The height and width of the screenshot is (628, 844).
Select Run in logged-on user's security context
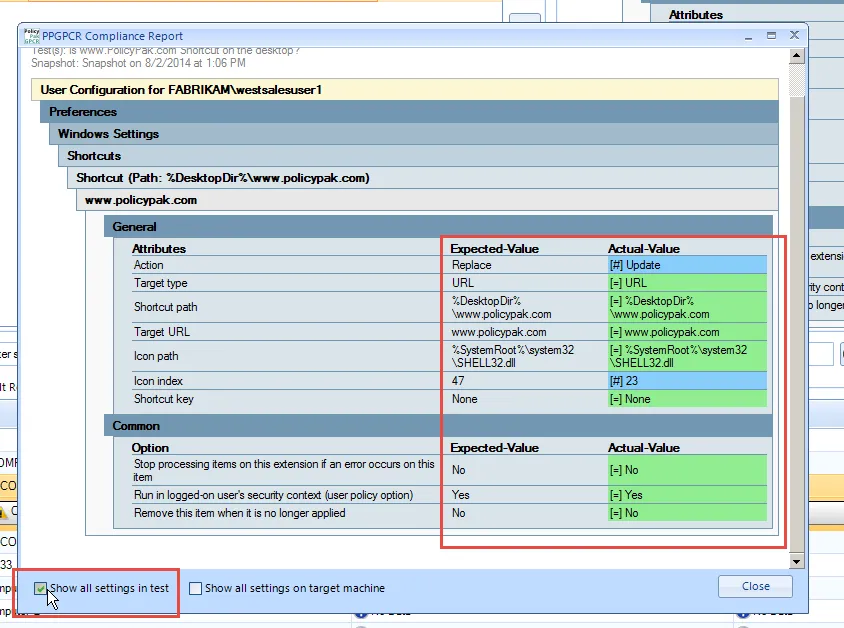point(273,495)
